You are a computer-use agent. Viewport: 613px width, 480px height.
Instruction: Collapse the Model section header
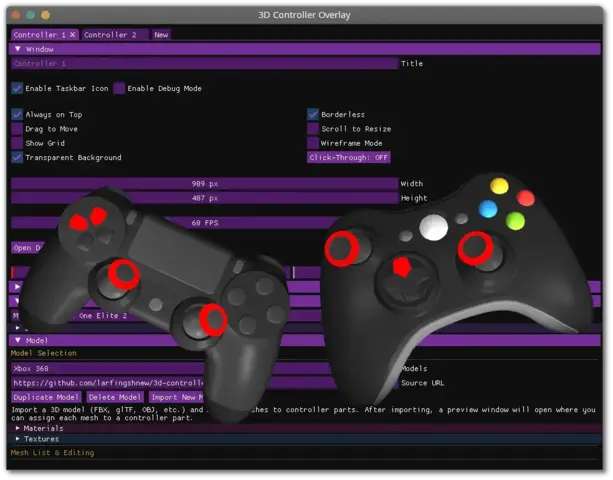click(305, 340)
